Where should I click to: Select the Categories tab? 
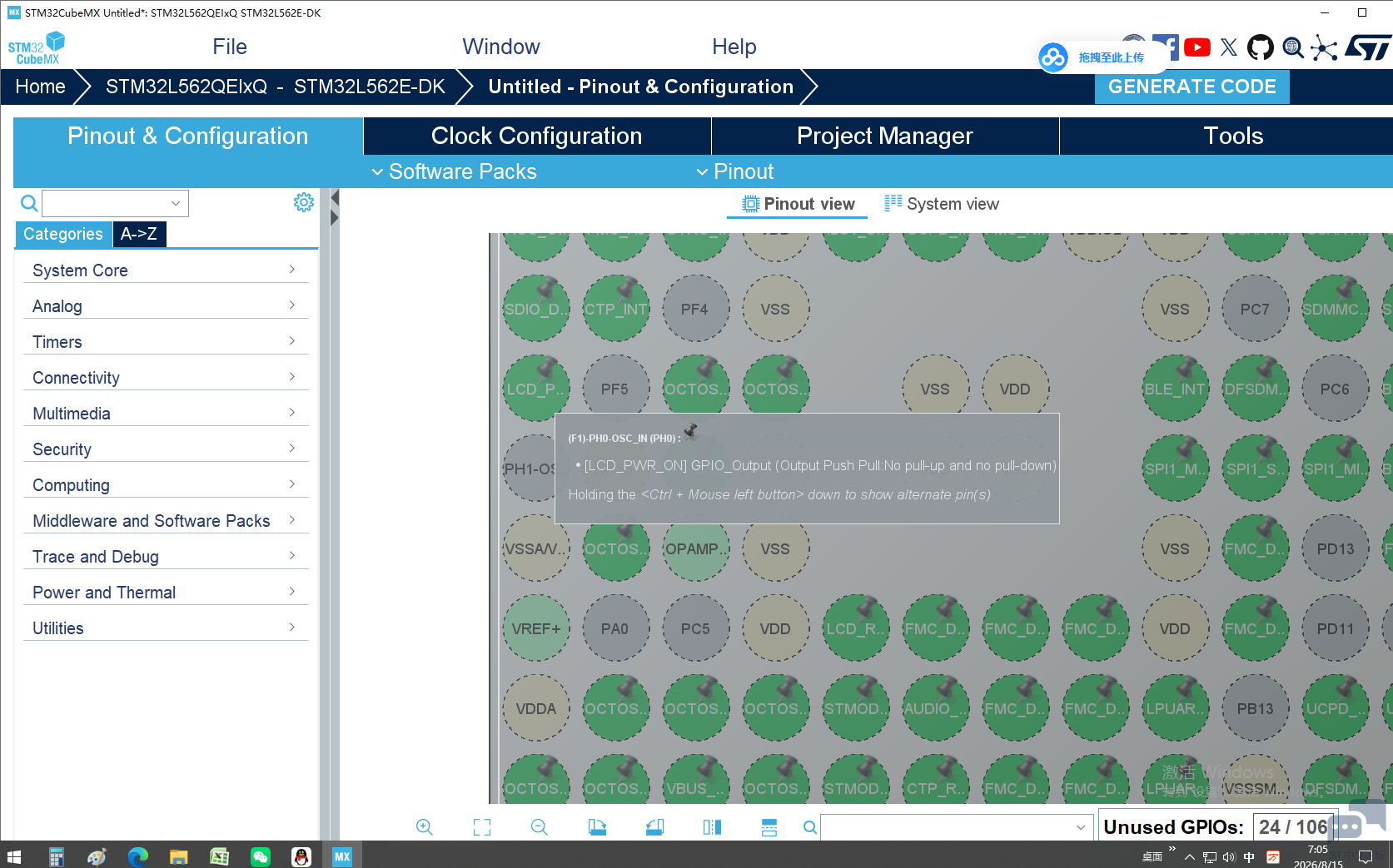[x=63, y=234]
